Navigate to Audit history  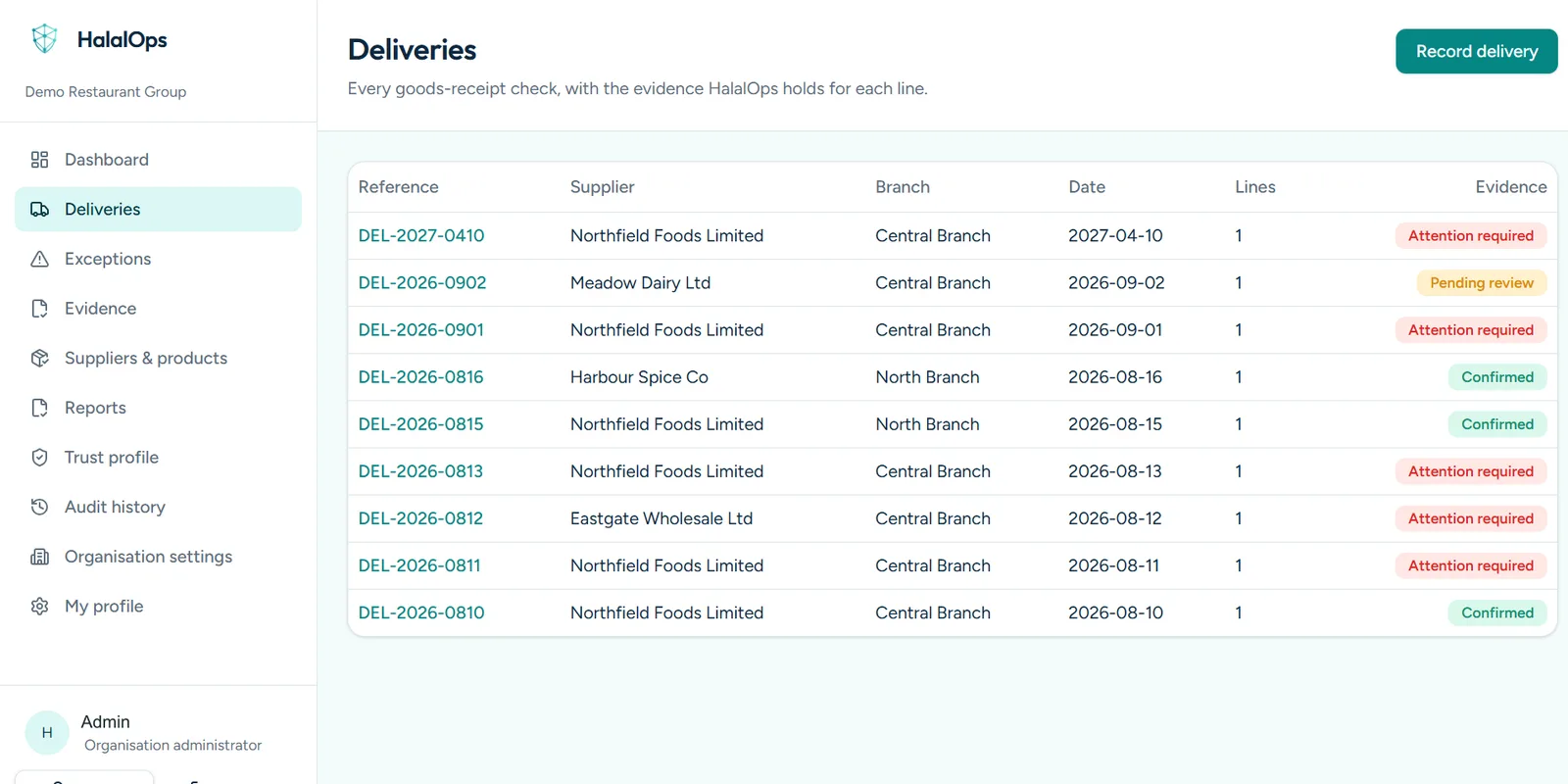pyautogui.click(x=158, y=507)
